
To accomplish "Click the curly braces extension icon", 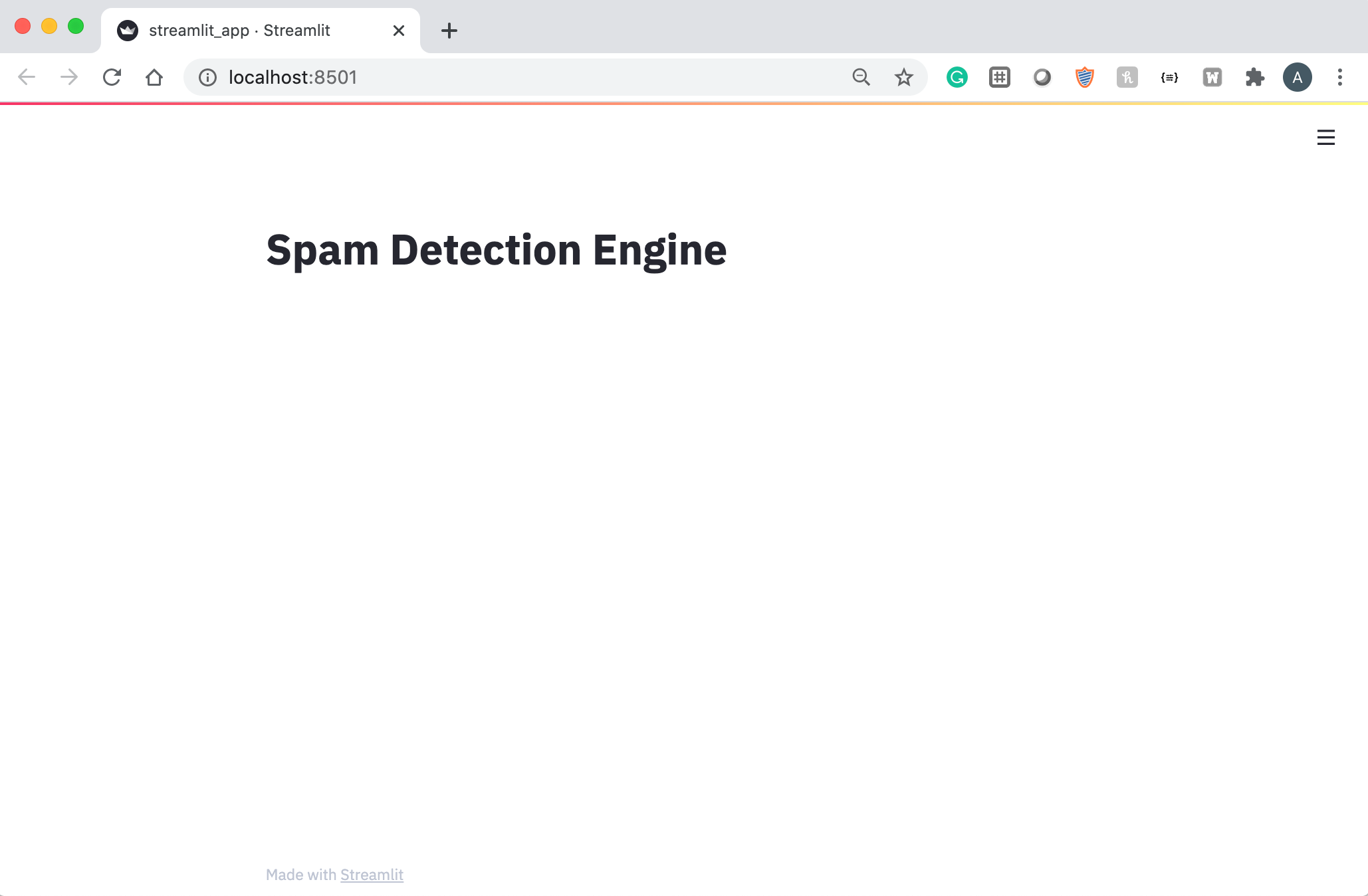I will (1169, 77).
